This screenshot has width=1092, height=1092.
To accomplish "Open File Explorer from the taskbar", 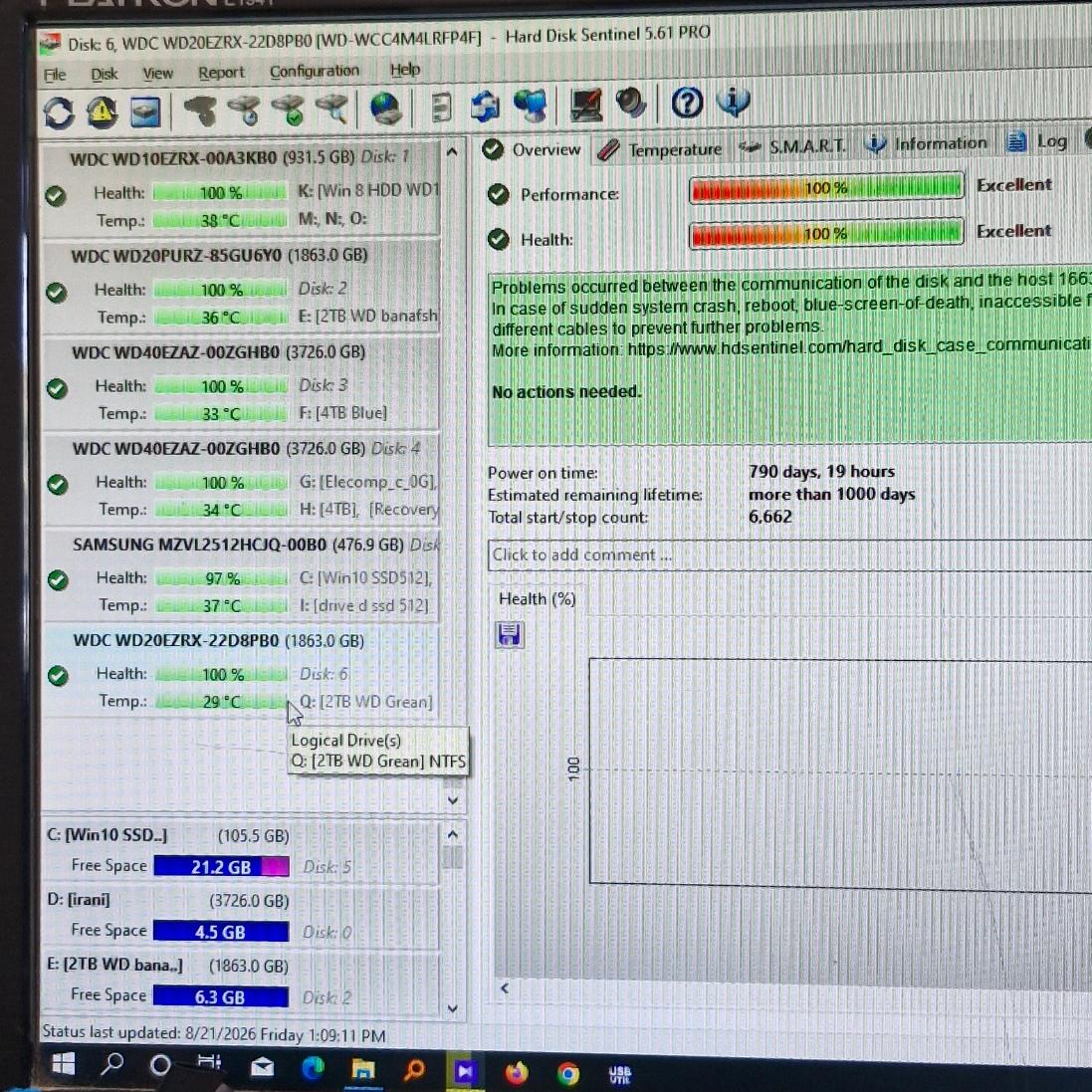I will click(x=363, y=1069).
